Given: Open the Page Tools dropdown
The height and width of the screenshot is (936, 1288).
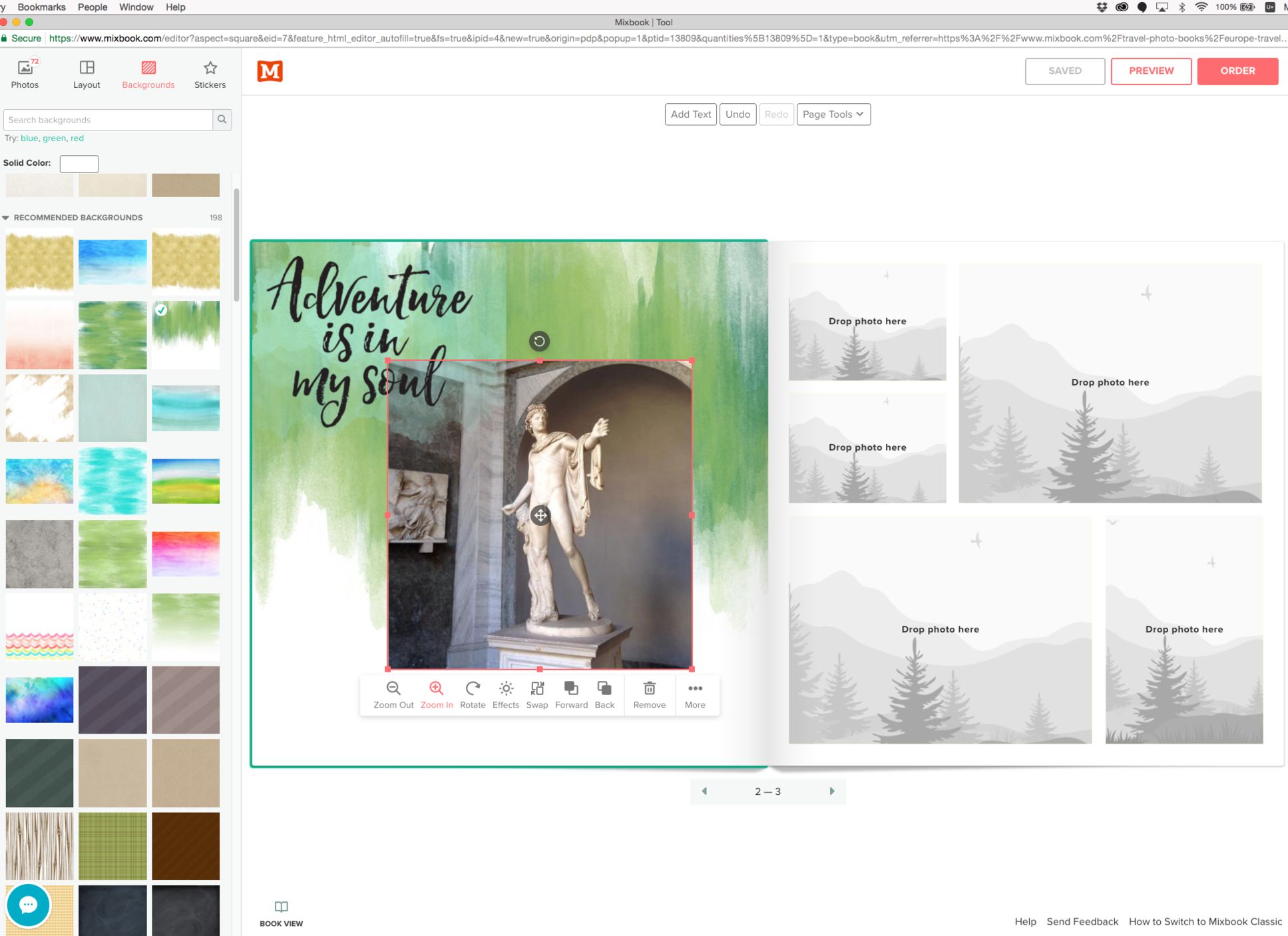Looking at the screenshot, I should [833, 114].
